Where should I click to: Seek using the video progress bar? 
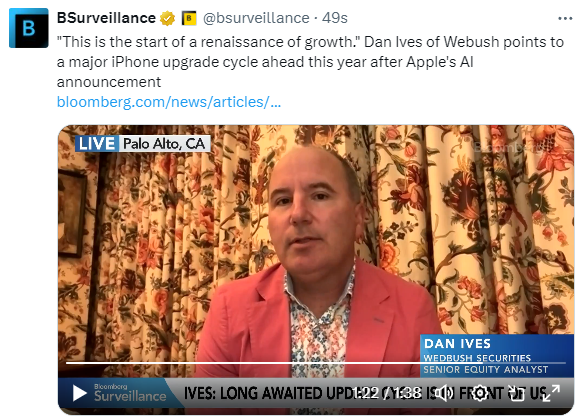[x=316, y=362]
